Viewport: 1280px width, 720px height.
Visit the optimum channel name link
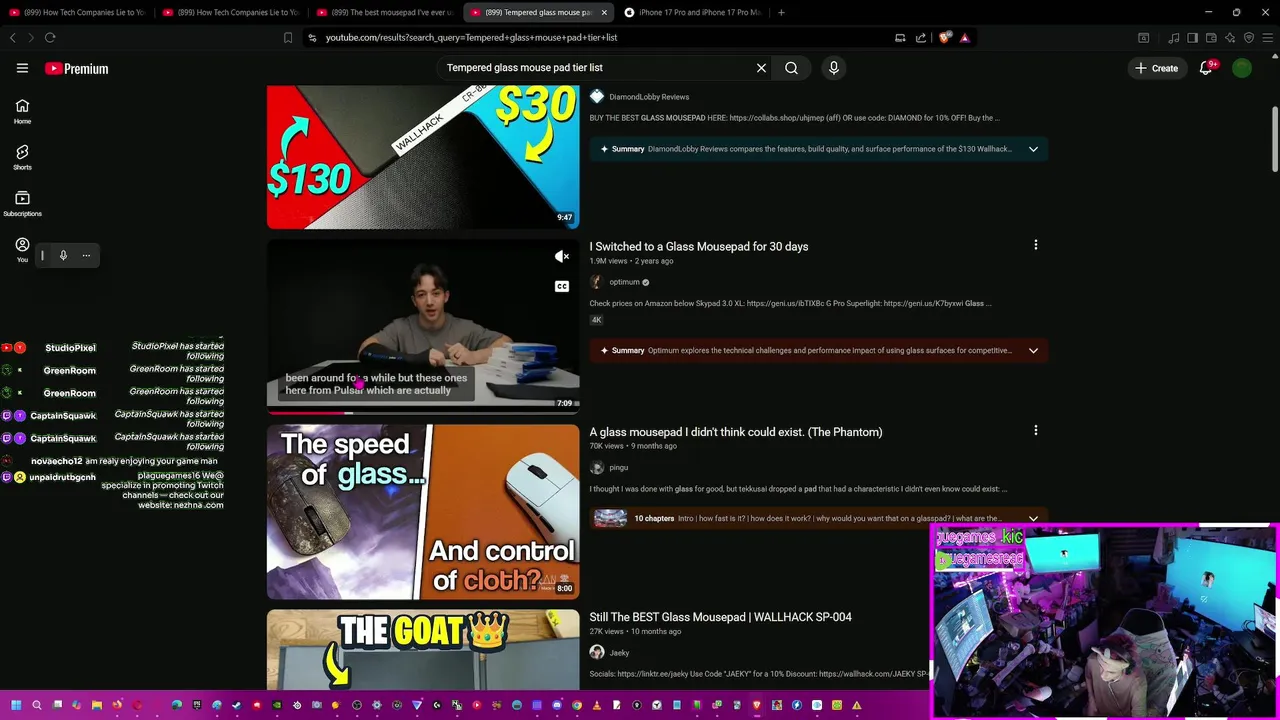pyautogui.click(x=624, y=282)
